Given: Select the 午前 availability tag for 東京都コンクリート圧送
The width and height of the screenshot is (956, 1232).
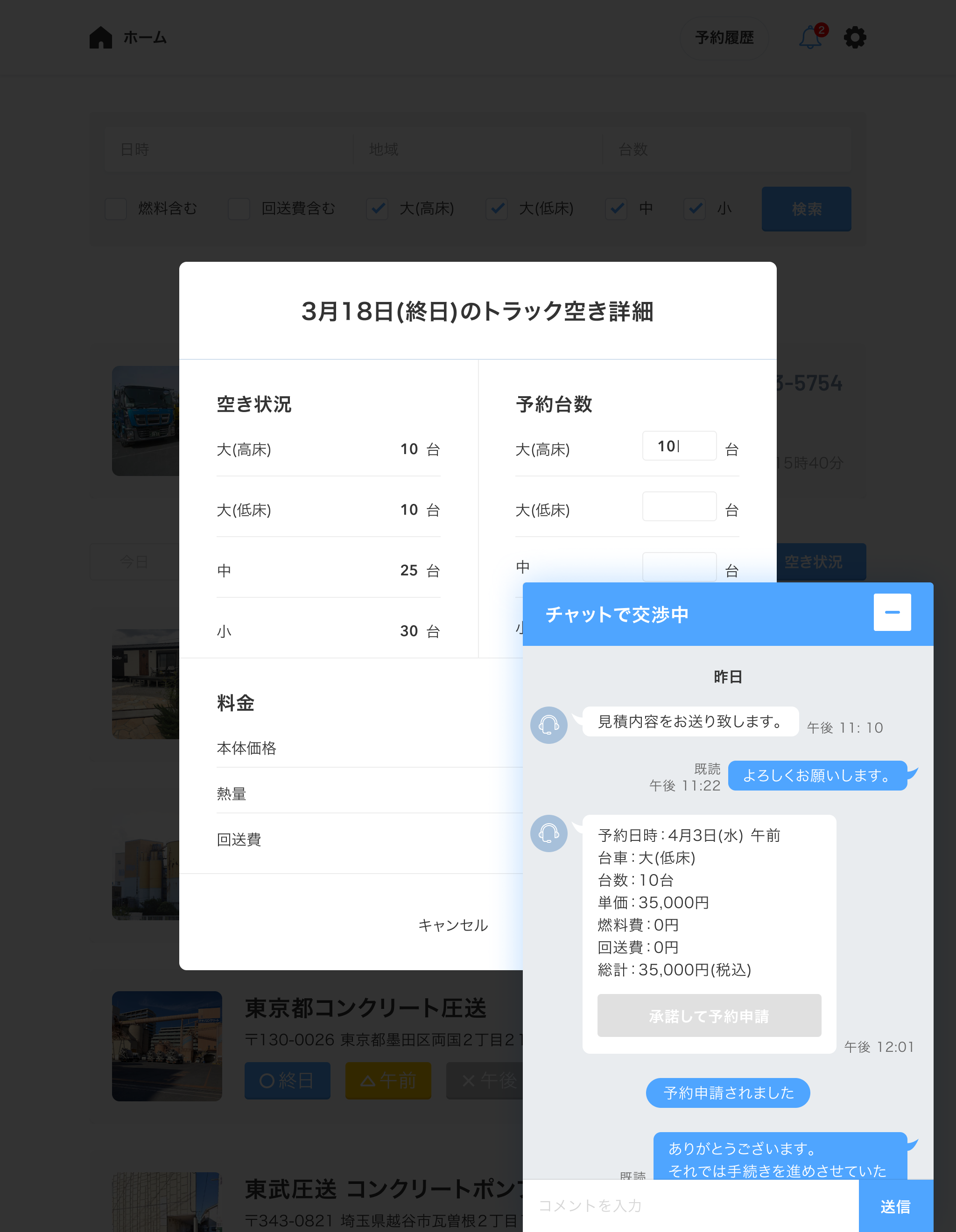Looking at the screenshot, I should (388, 1081).
